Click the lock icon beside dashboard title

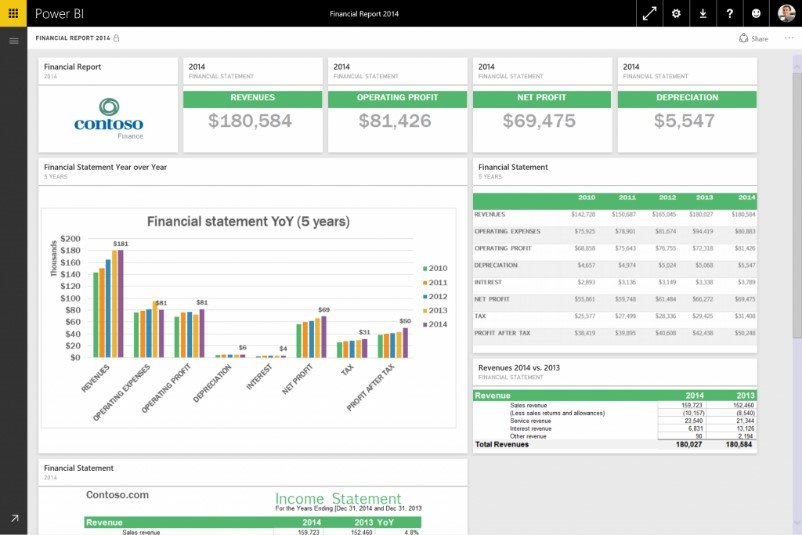(117, 38)
